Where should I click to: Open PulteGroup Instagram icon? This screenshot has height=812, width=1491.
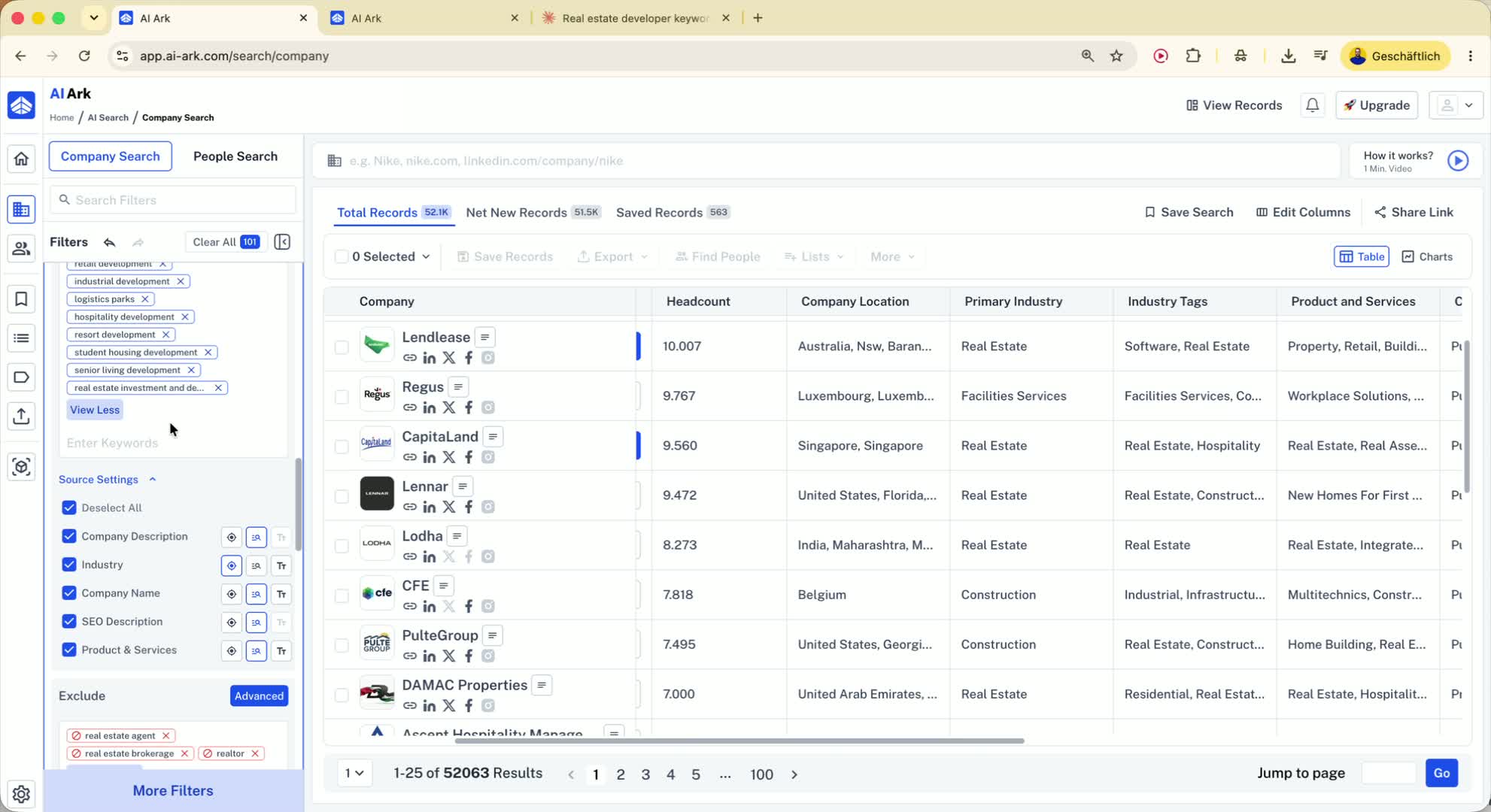(x=488, y=656)
